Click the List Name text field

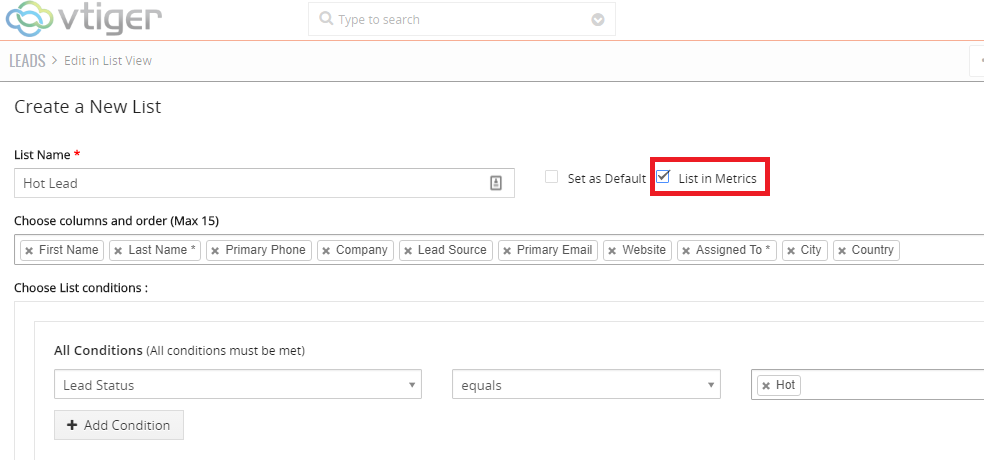click(250, 183)
